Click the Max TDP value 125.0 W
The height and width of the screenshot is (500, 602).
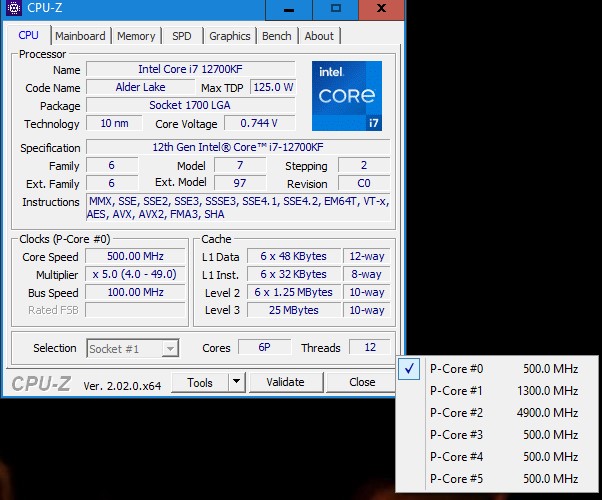coord(273,87)
